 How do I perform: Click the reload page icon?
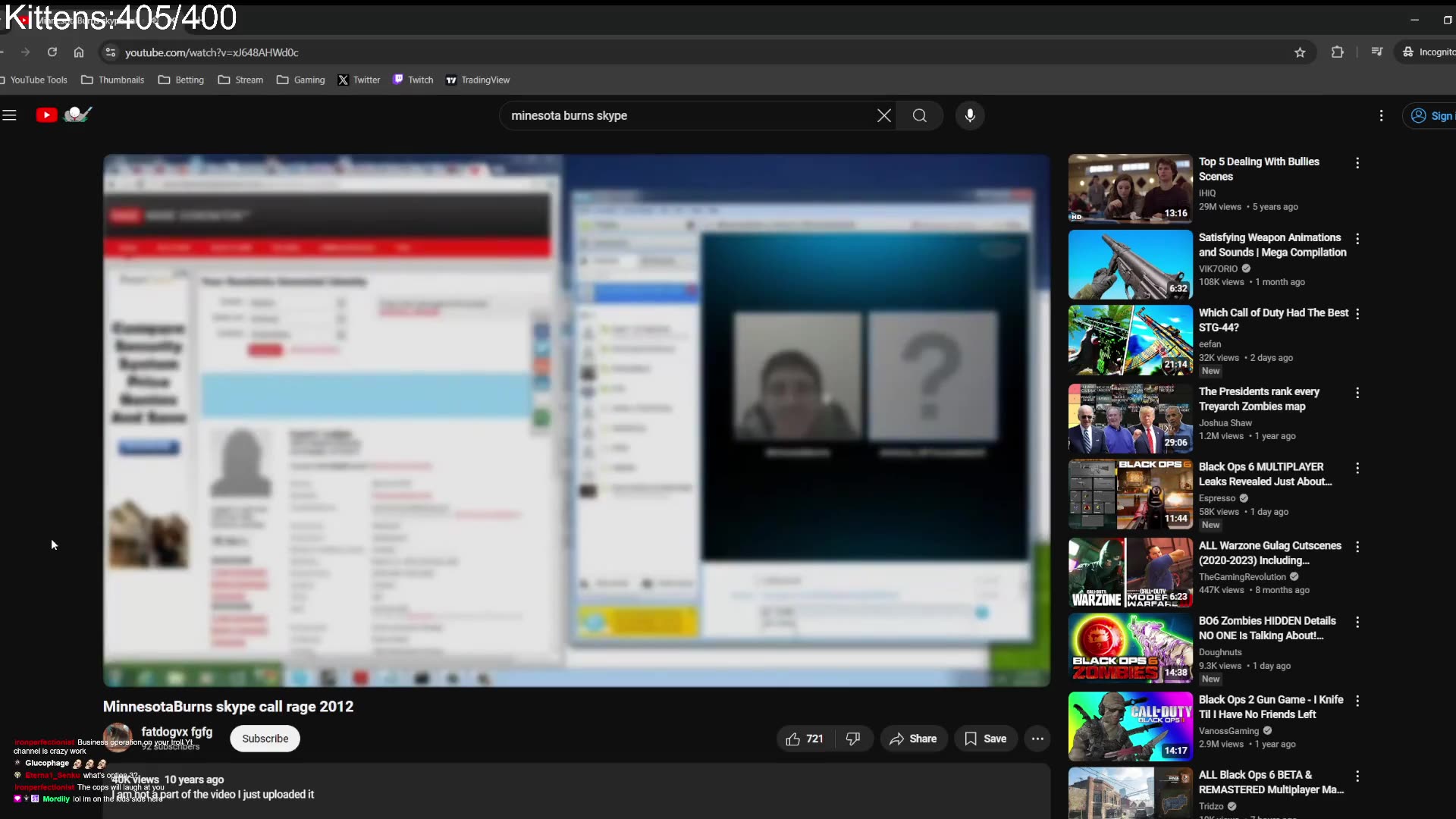click(52, 52)
